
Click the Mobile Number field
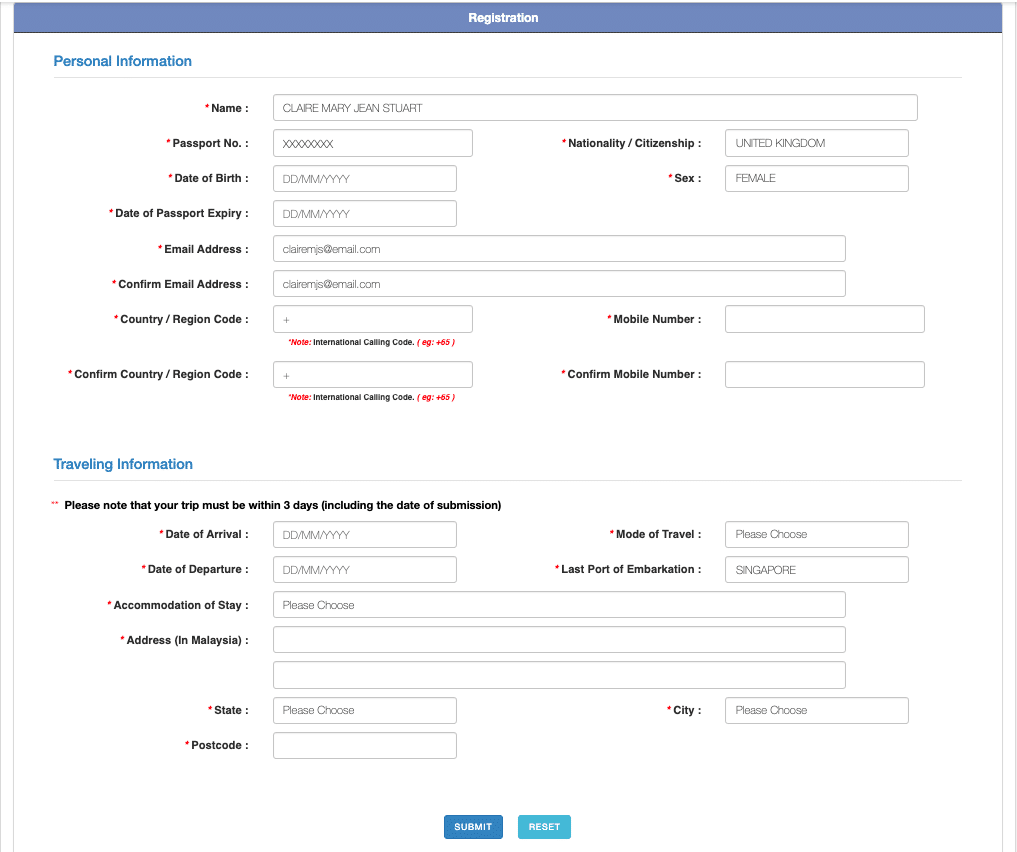tap(824, 319)
